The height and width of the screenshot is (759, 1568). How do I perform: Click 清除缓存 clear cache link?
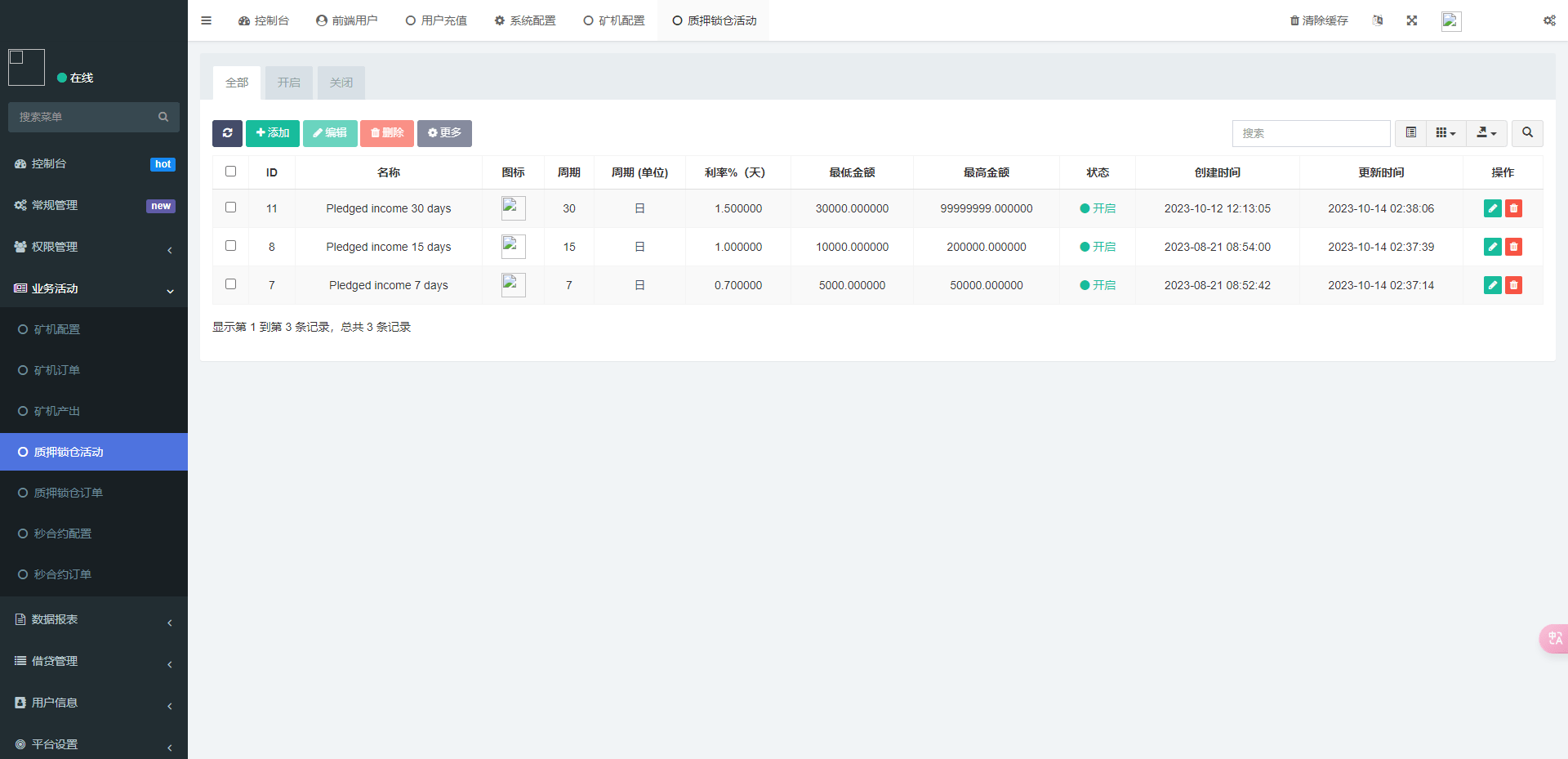1318,20
